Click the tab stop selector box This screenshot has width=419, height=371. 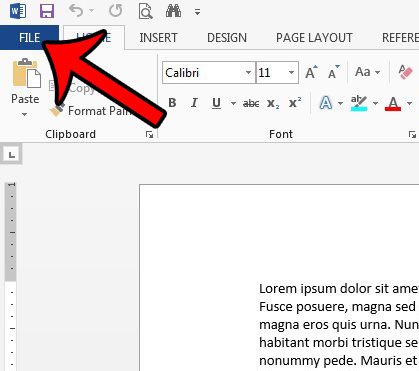coord(12,154)
